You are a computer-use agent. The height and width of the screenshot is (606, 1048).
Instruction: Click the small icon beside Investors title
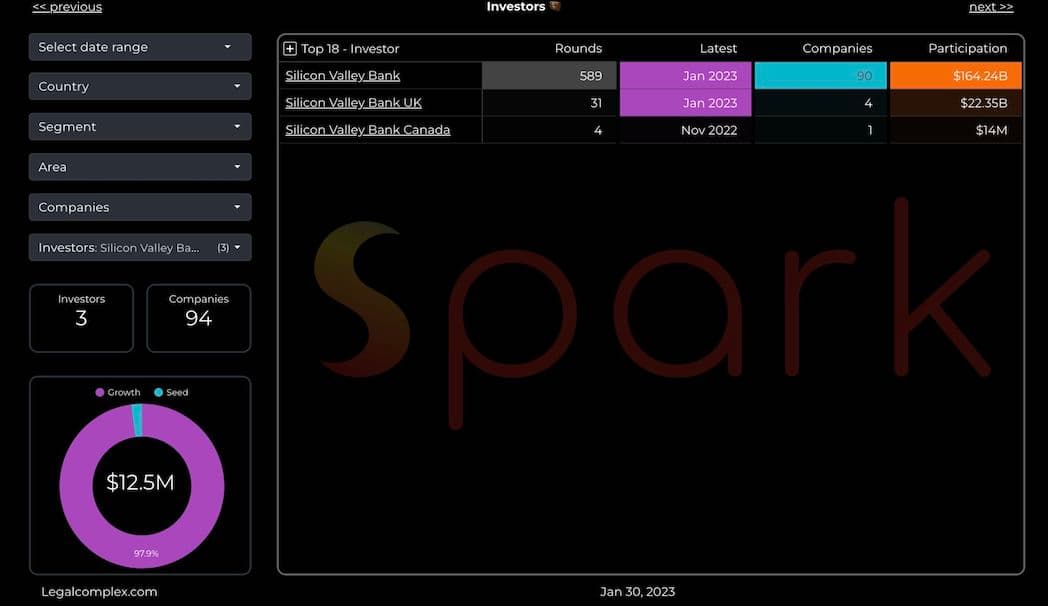click(555, 6)
